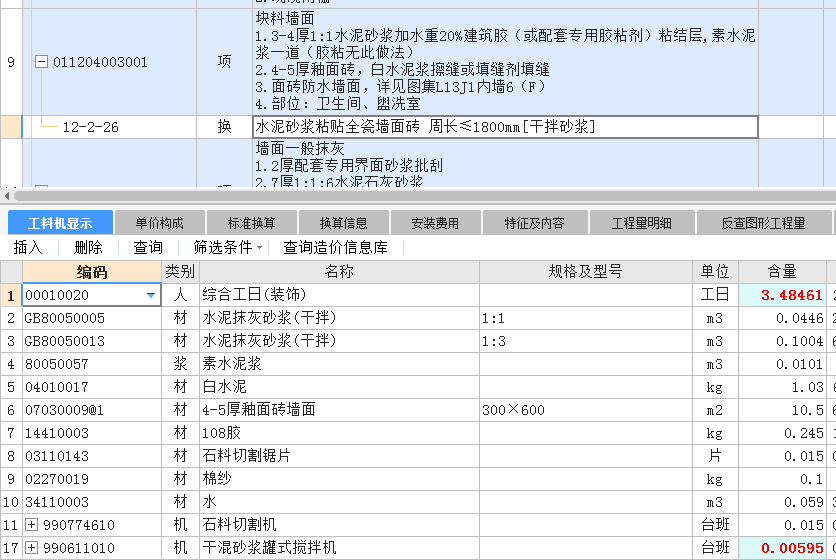Switch to the 安装费用 tab
Screen dimensions: 836x560
436,223
